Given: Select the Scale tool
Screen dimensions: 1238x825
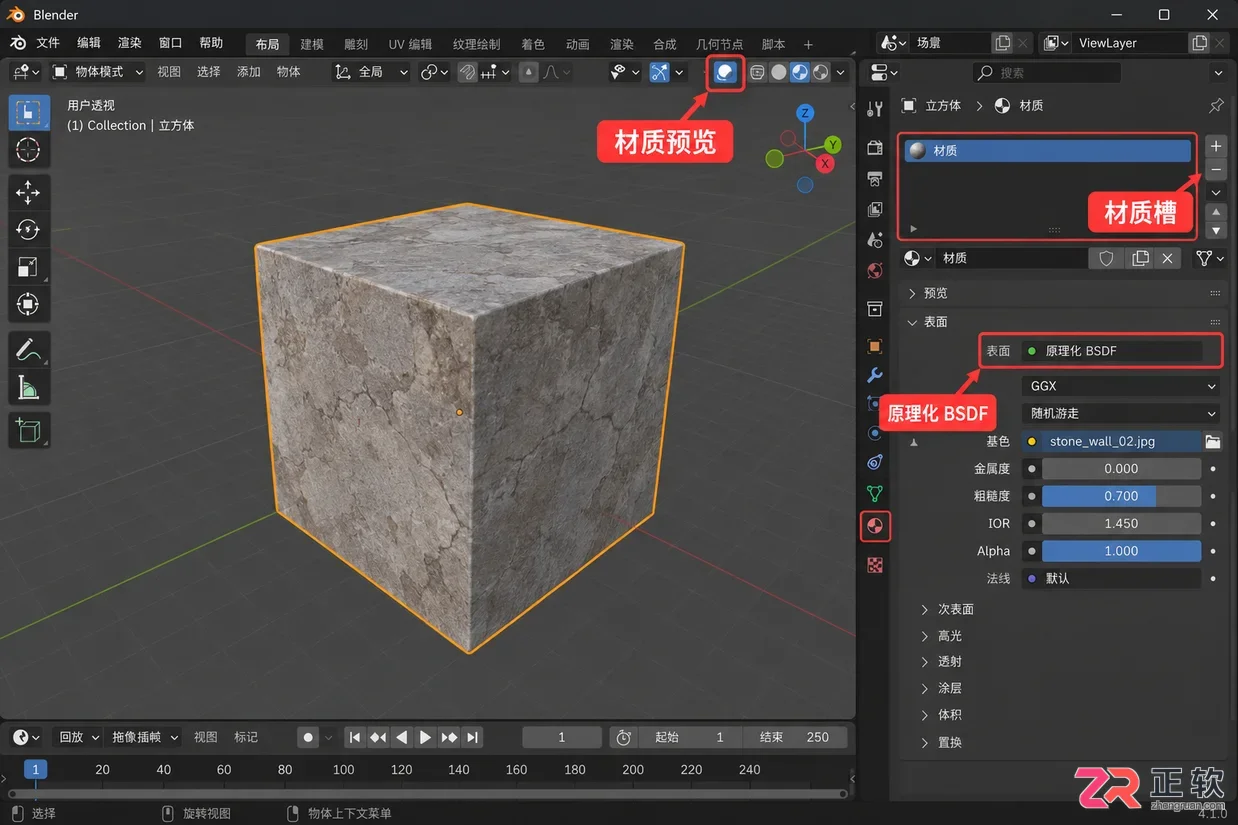Looking at the screenshot, I should point(29,267).
